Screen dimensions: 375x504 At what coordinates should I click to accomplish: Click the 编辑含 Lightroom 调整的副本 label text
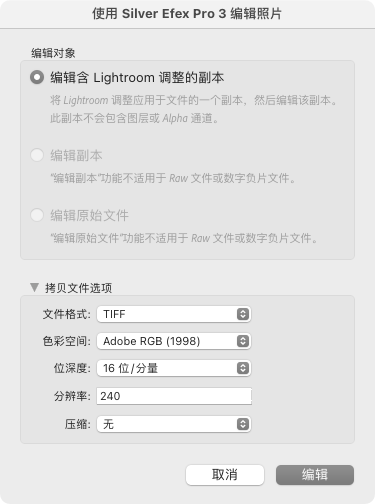tap(137, 77)
